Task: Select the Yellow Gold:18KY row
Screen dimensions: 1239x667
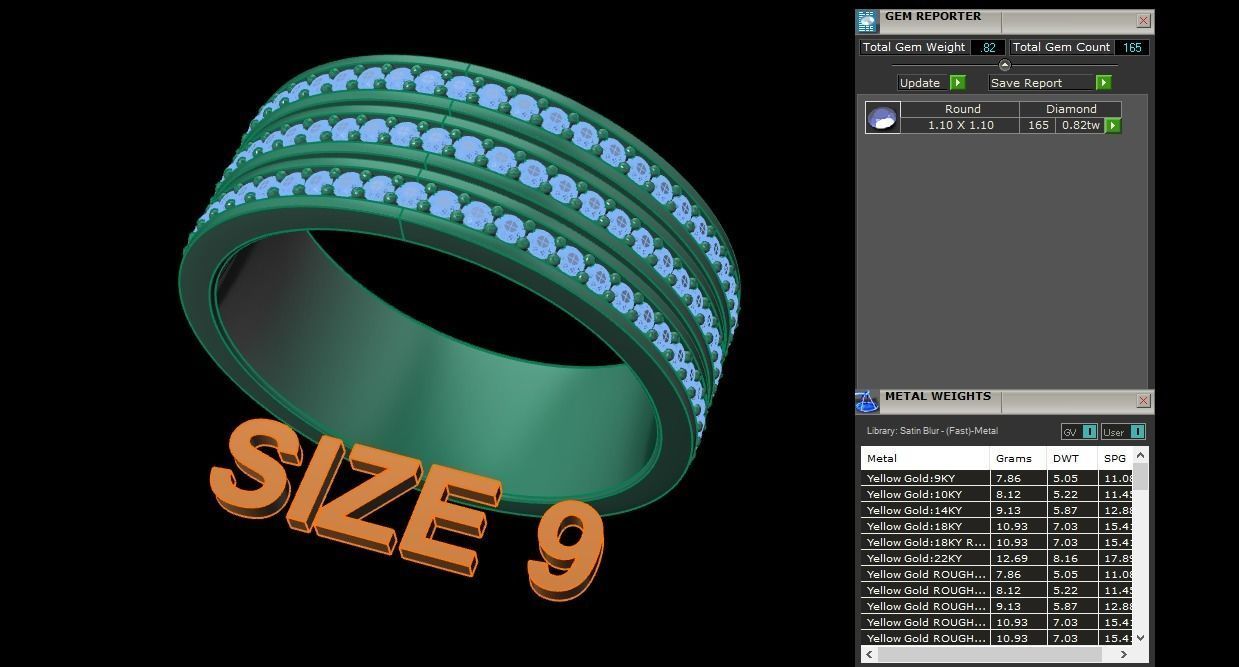Action: [997, 526]
